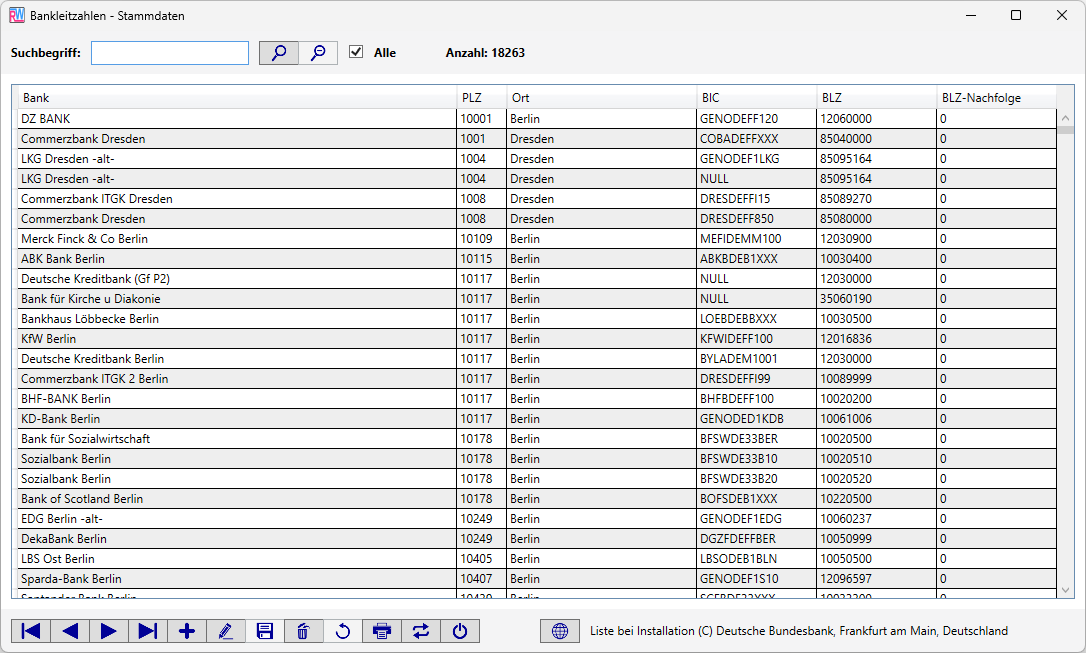Click the RW application icon in title bar
The image size is (1086, 653).
[x=17, y=15]
